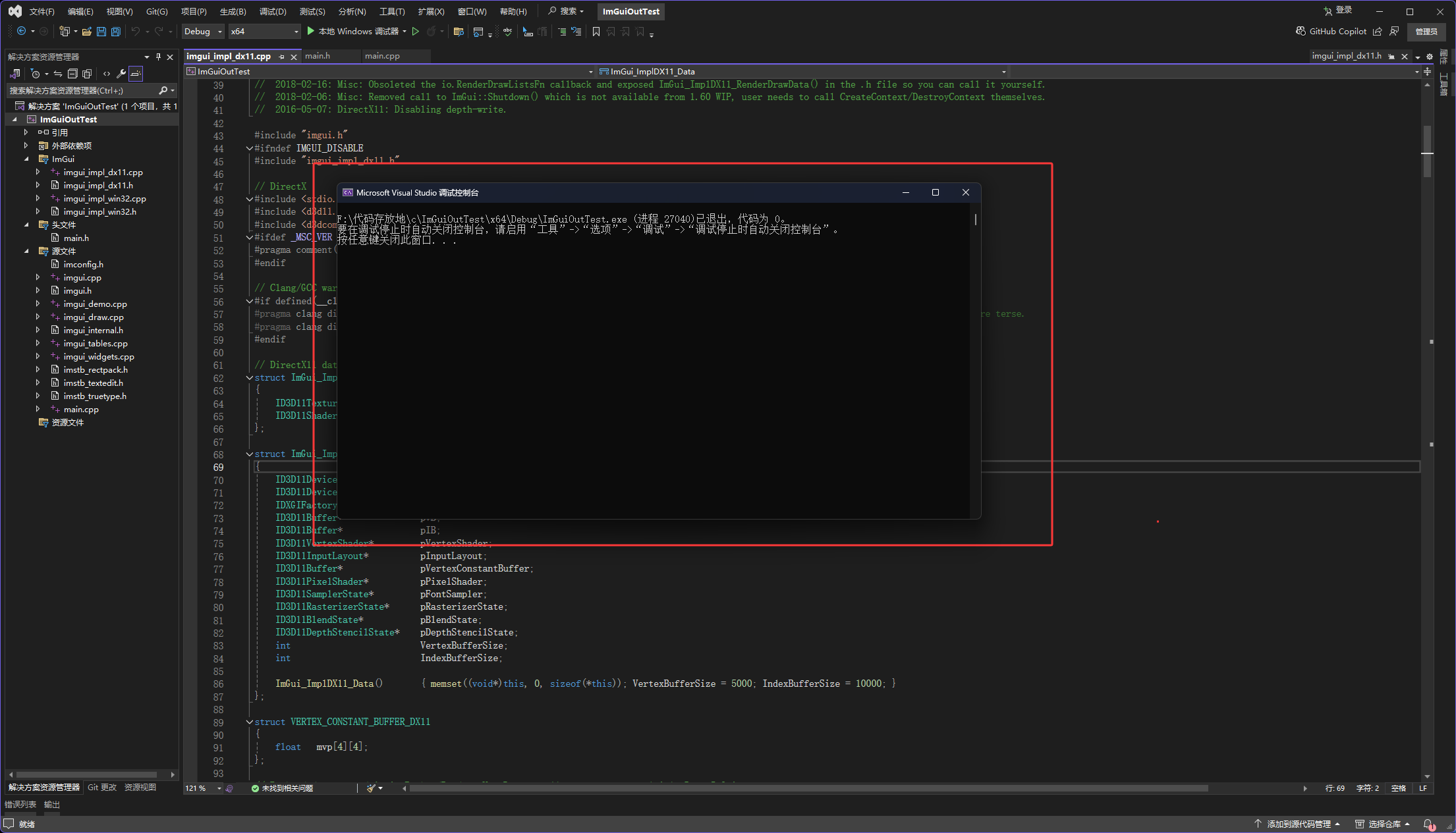Open the 生成(B) menu
This screenshot has height=833, width=1456.
pyautogui.click(x=233, y=11)
